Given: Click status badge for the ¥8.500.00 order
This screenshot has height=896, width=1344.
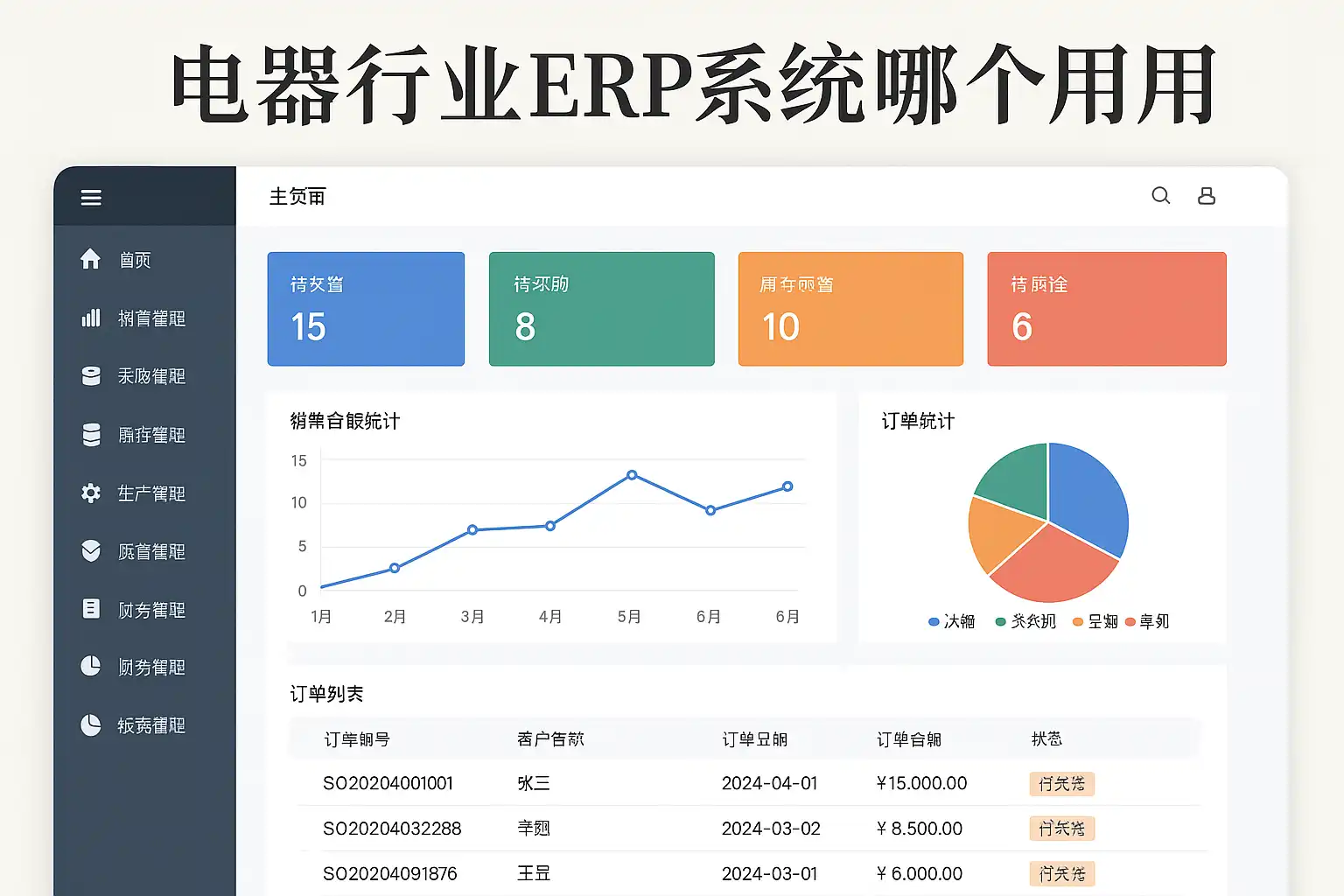Looking at the screenshot, I should (1061, 829).
